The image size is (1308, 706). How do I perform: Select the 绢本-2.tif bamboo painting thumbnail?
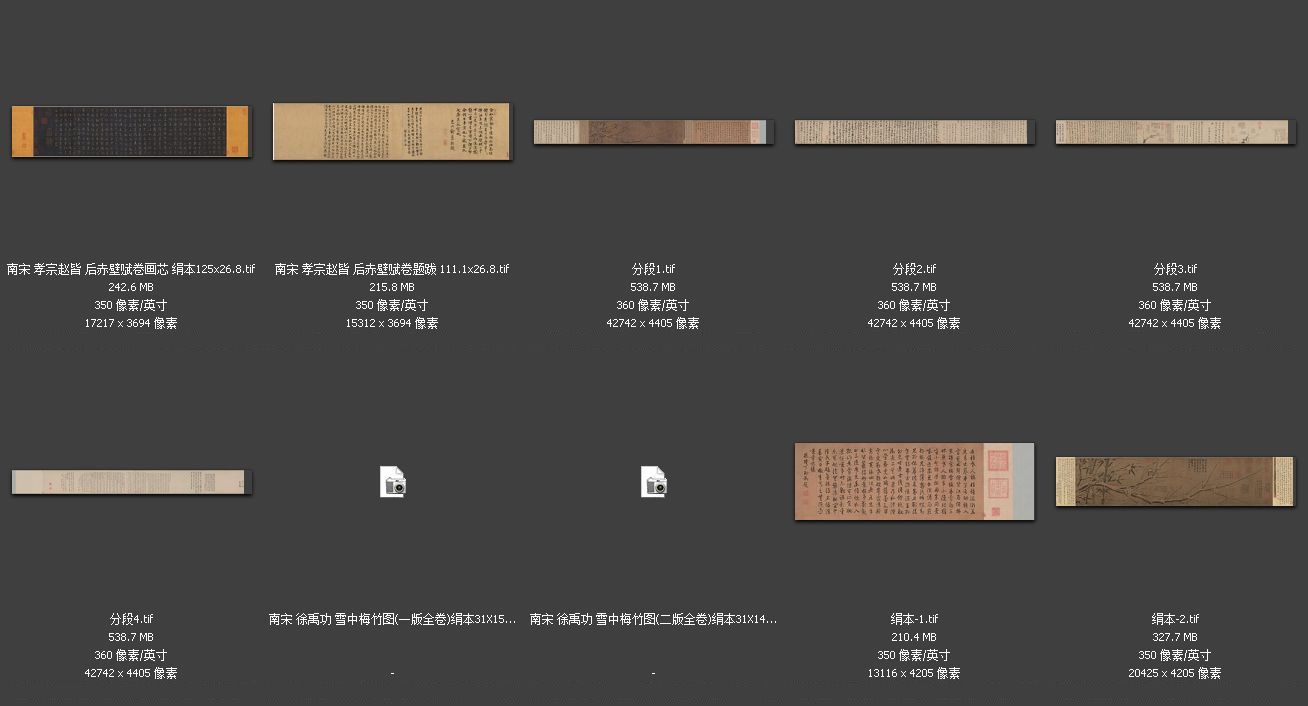click(x=1175, y=481)
